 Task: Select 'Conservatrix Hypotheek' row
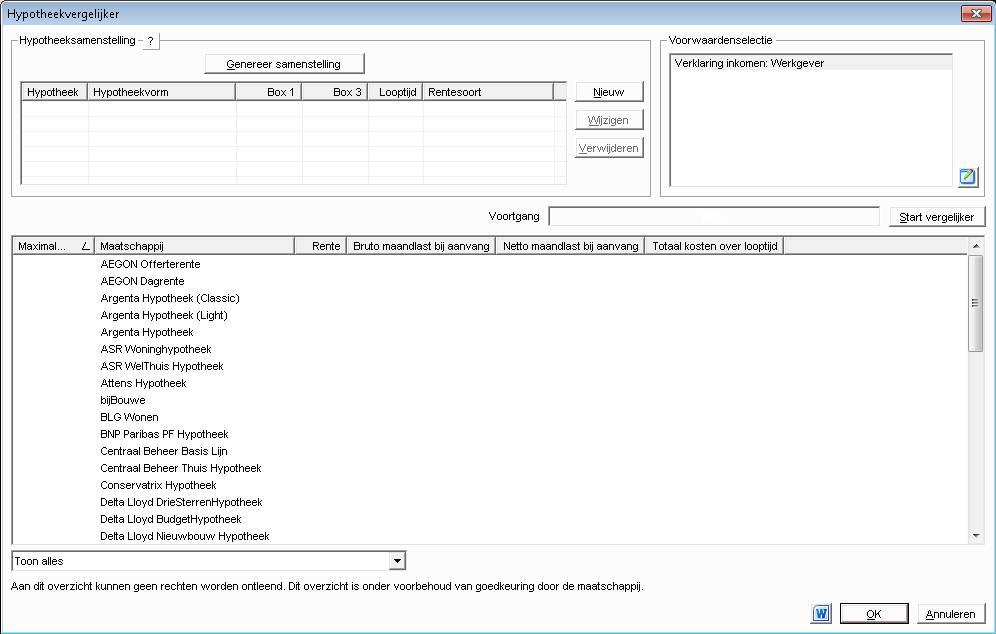[x=490, y=485]
